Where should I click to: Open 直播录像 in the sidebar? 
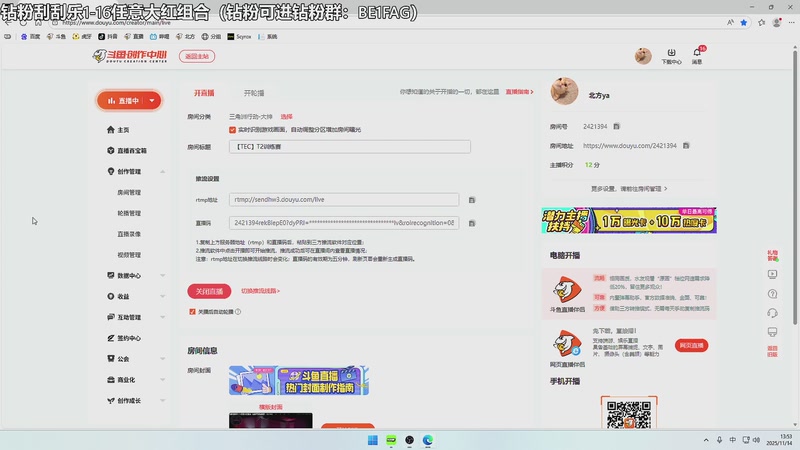(129, 234)
